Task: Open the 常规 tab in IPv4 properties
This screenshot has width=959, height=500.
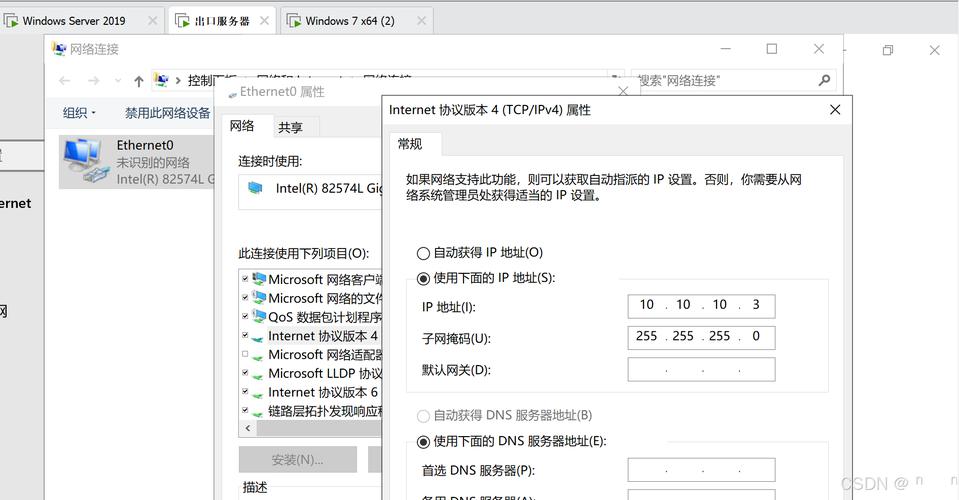Action: point(410,144)
